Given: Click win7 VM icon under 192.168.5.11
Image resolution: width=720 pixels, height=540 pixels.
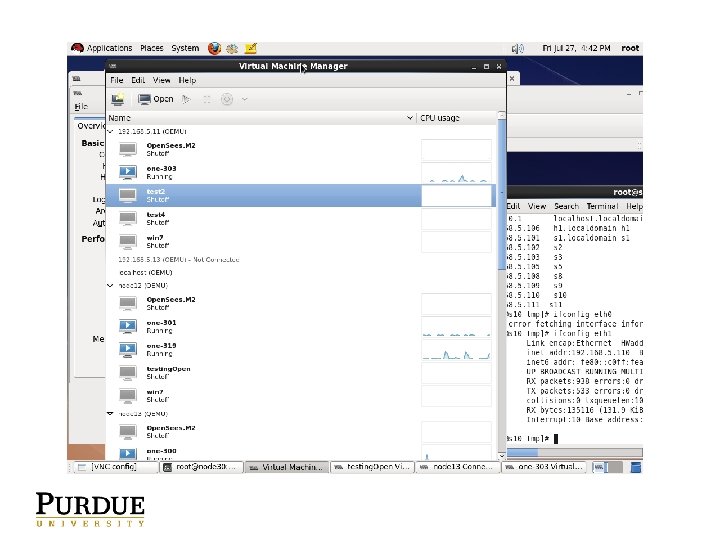Looking at the screenshot, I should tap(128, 242).
